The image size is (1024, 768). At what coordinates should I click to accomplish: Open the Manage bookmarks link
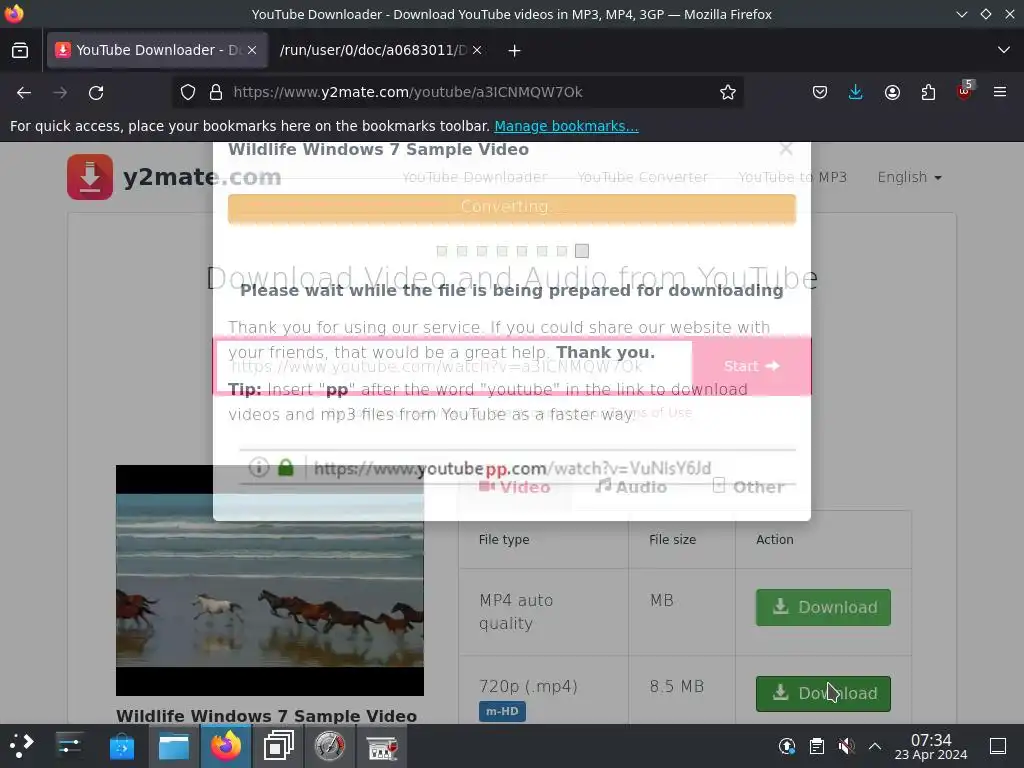(566, 126)
